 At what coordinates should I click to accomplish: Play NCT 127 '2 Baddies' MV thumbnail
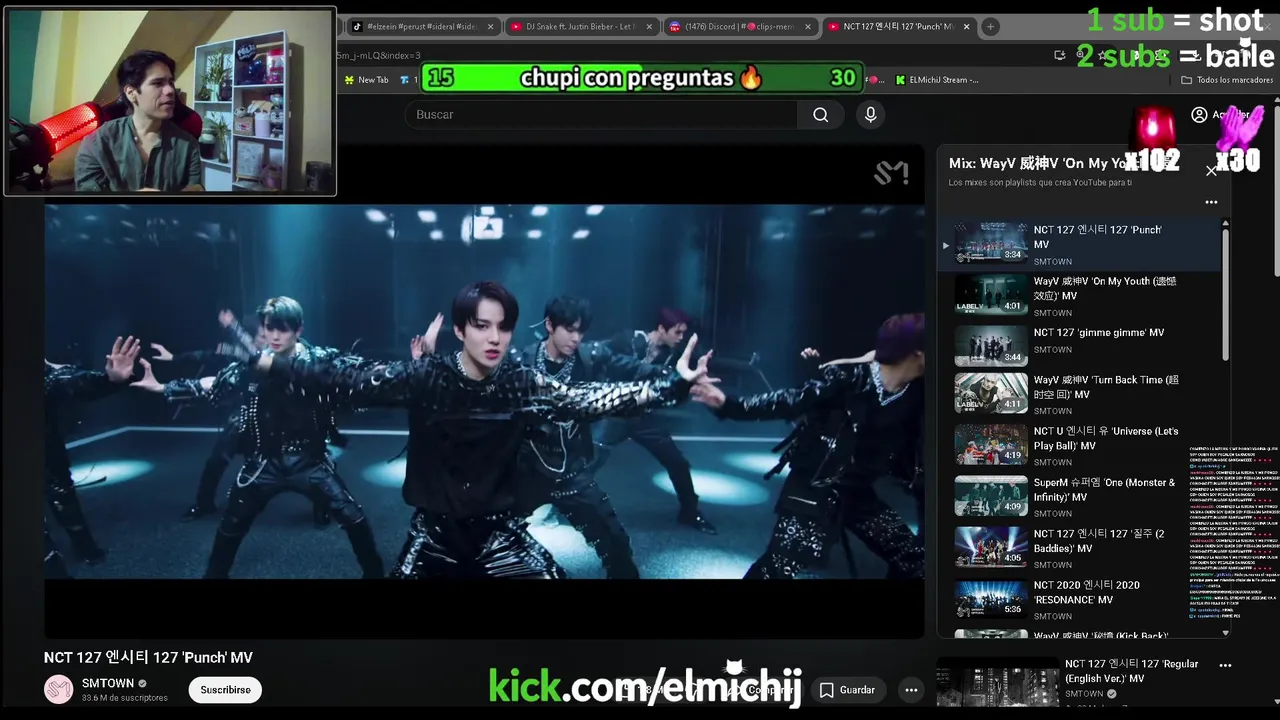pos(991,547)
